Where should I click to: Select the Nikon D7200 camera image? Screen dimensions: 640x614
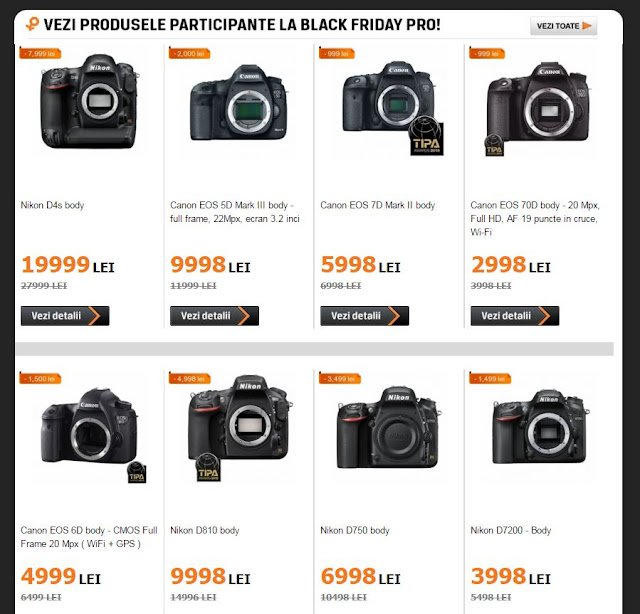540,427
